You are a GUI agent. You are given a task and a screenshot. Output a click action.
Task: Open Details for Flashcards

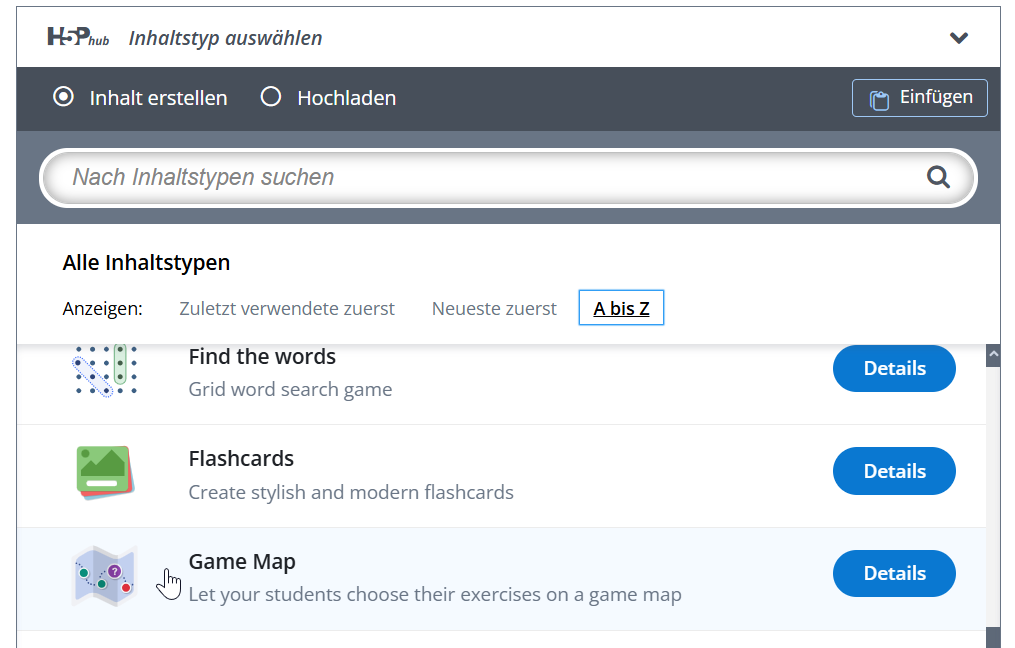(x=894, y=471)
